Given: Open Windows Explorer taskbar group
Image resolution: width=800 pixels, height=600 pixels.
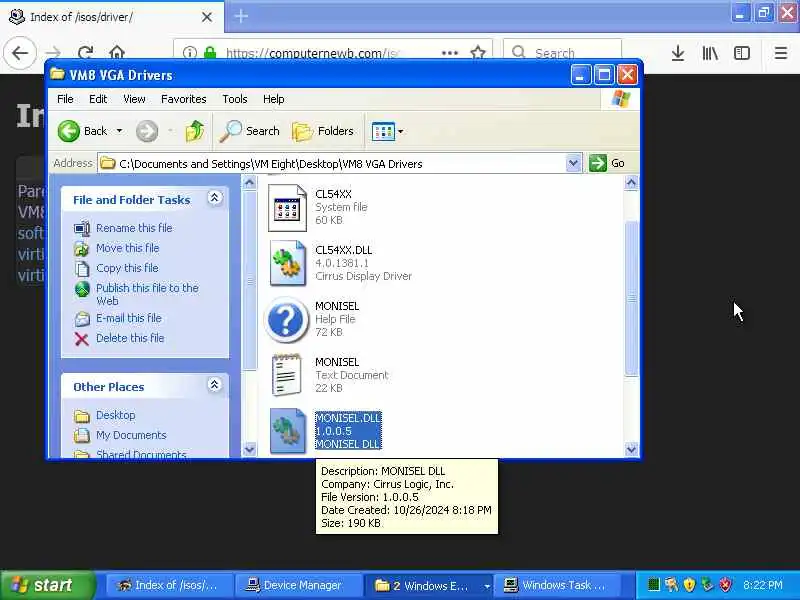Looking at the screenshot, I should (428, 585).
